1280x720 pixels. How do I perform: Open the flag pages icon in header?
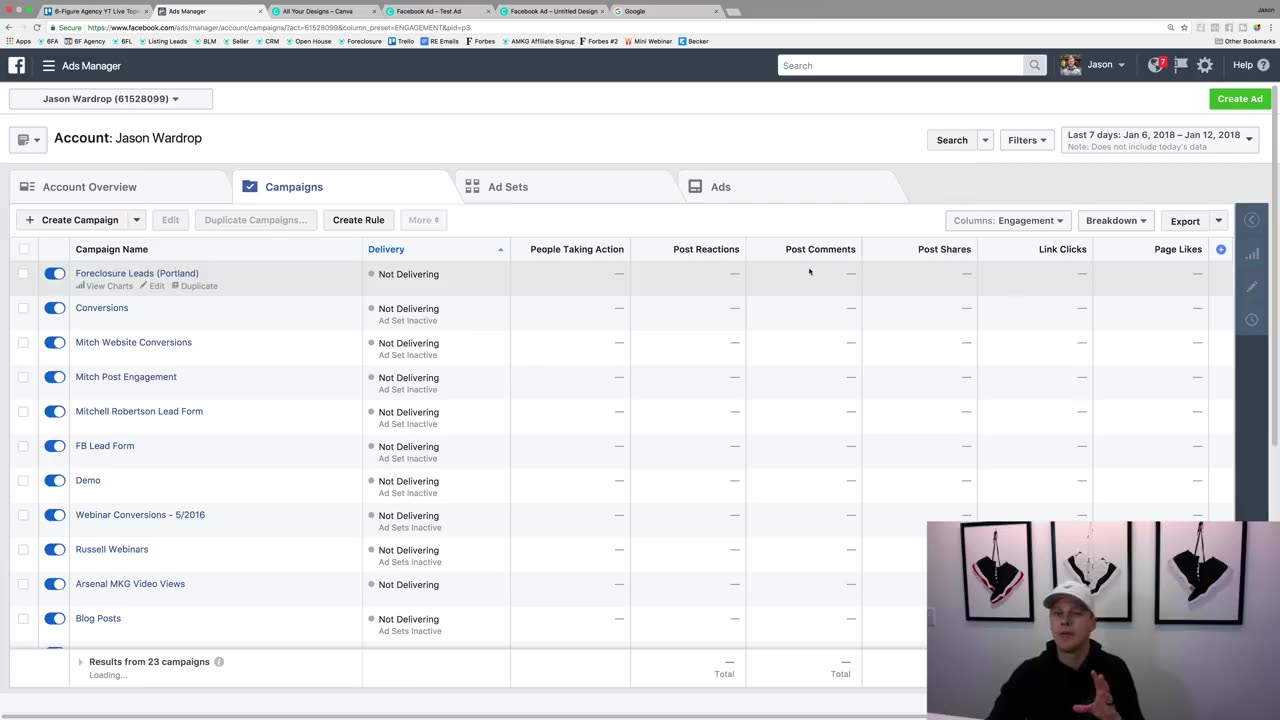point(1181,65)
